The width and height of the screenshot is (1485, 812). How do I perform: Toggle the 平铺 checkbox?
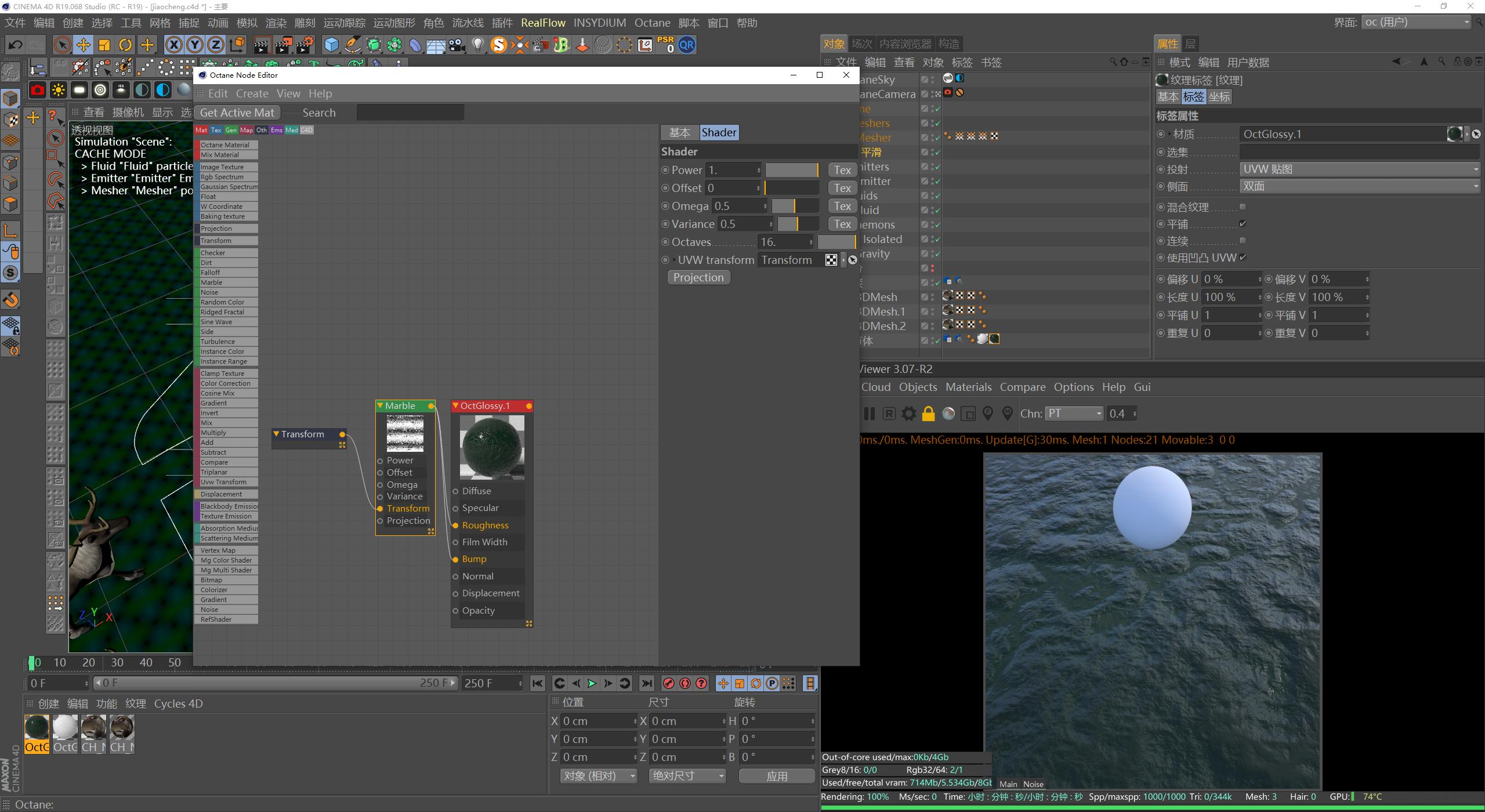coord(1243,224)
